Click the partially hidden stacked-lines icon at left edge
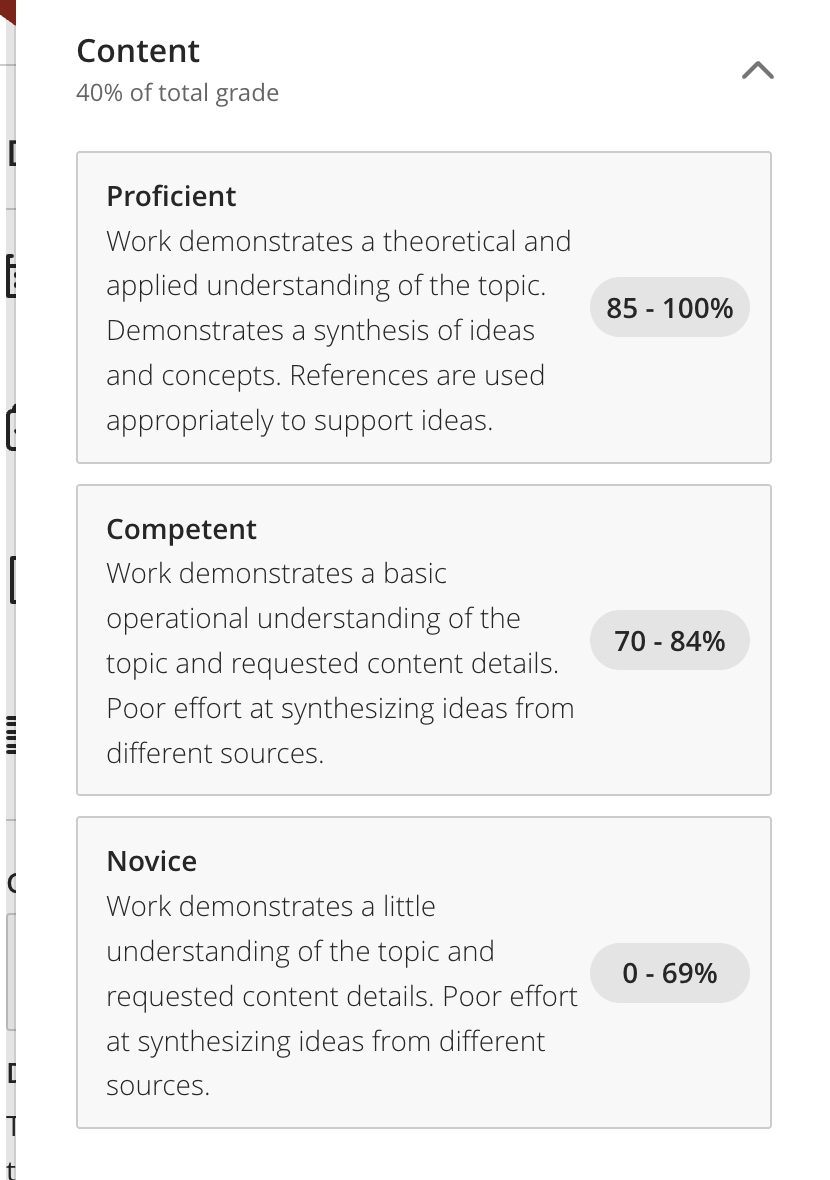Image resolution: width=830 pixels, height=1180 pixels. pyautogui.click(x=11, y=735)
